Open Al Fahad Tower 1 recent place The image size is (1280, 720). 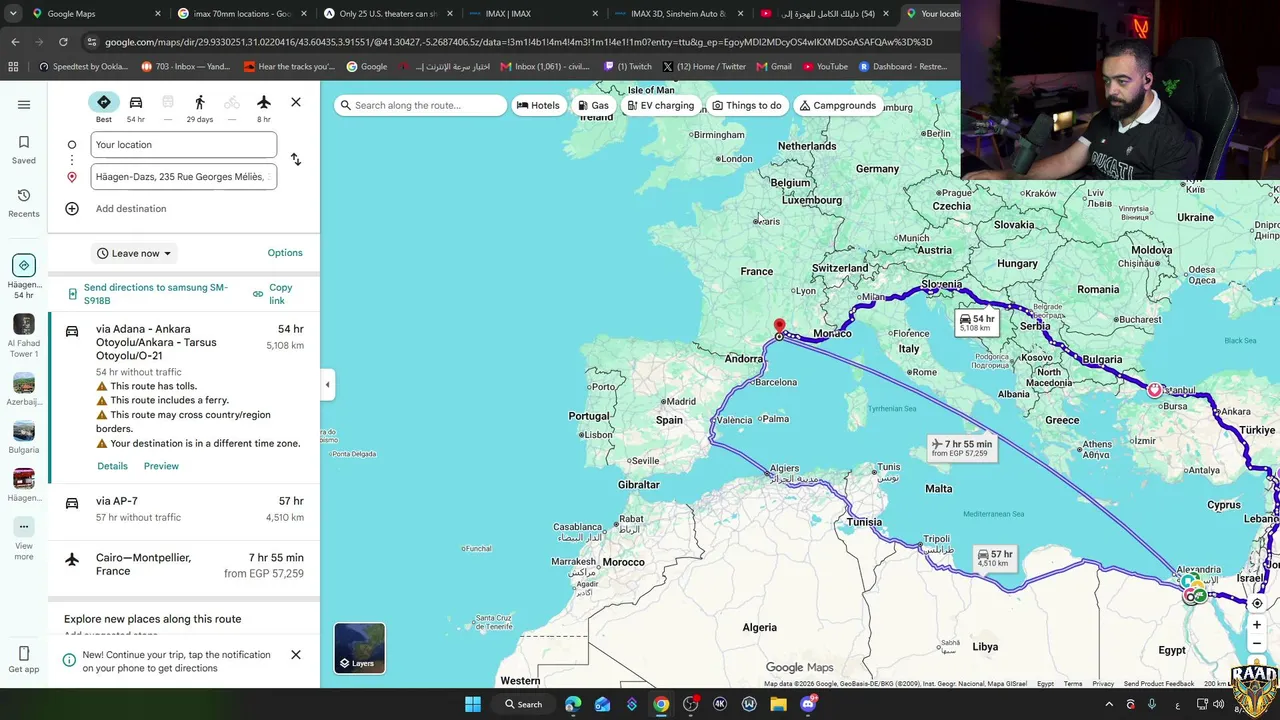pos(24,335)
